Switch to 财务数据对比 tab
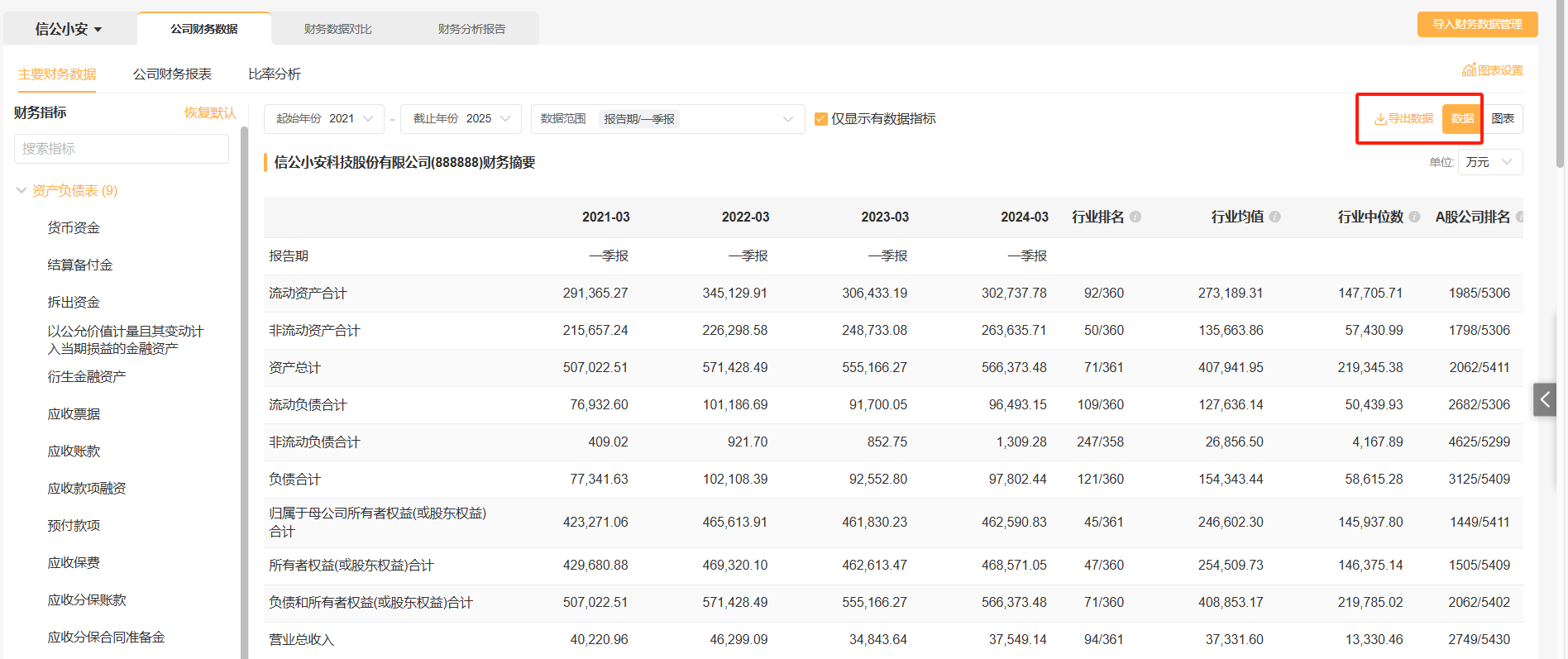The width and height of the screenshot is (1568, 659). 337,29
